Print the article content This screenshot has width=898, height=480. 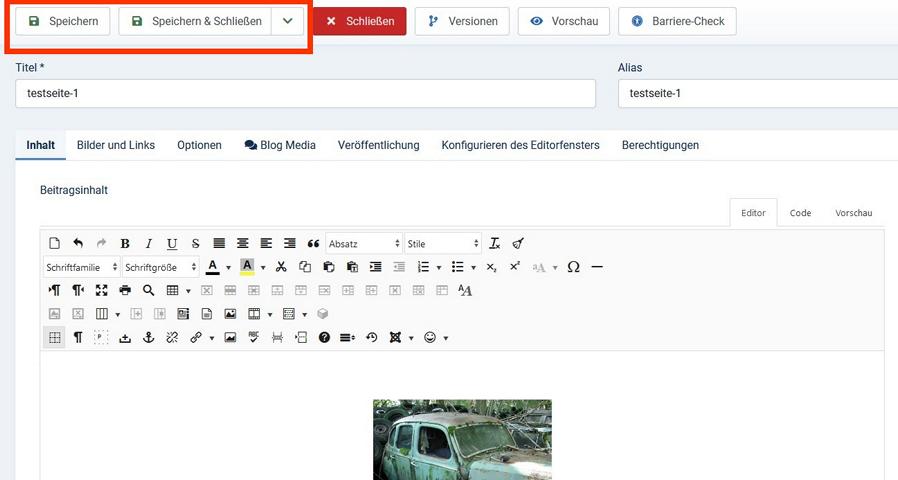tap(125, 290)
